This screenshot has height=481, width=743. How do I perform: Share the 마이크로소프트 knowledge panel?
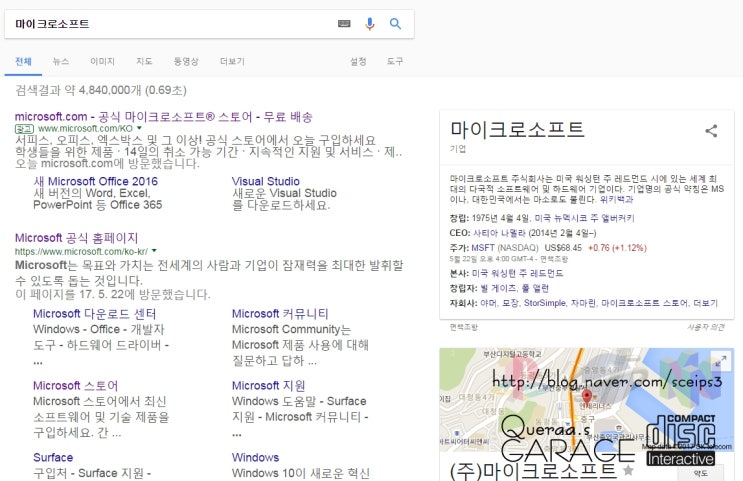711,131
